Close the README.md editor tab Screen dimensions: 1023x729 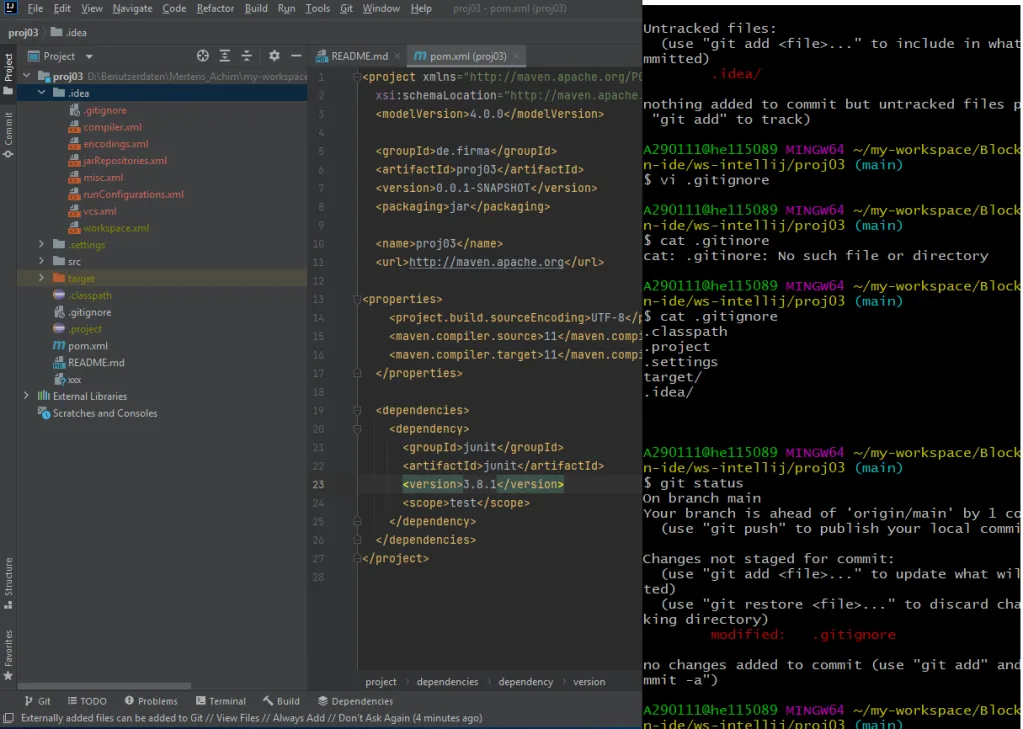[x=397, y=56]
